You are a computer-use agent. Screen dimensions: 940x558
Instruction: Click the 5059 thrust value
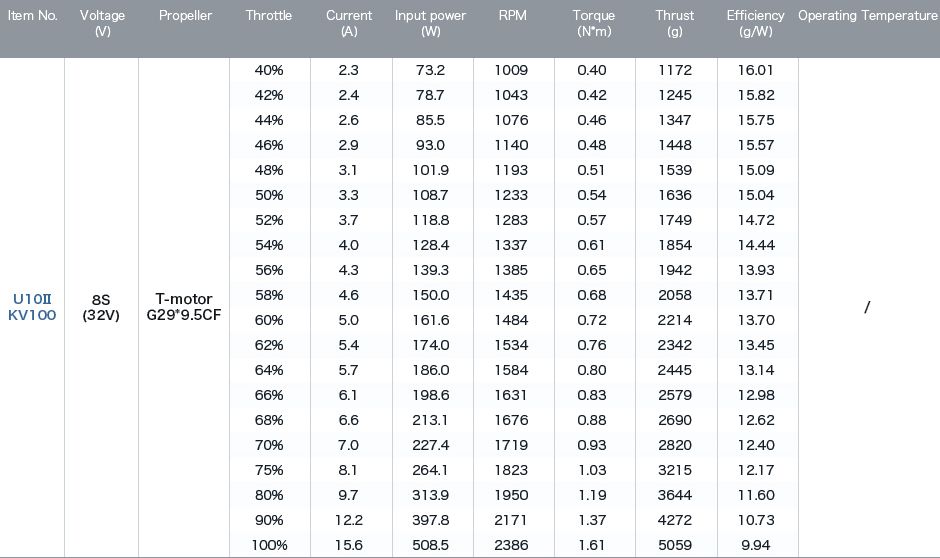pyautogui.click(x=675, y=545)
